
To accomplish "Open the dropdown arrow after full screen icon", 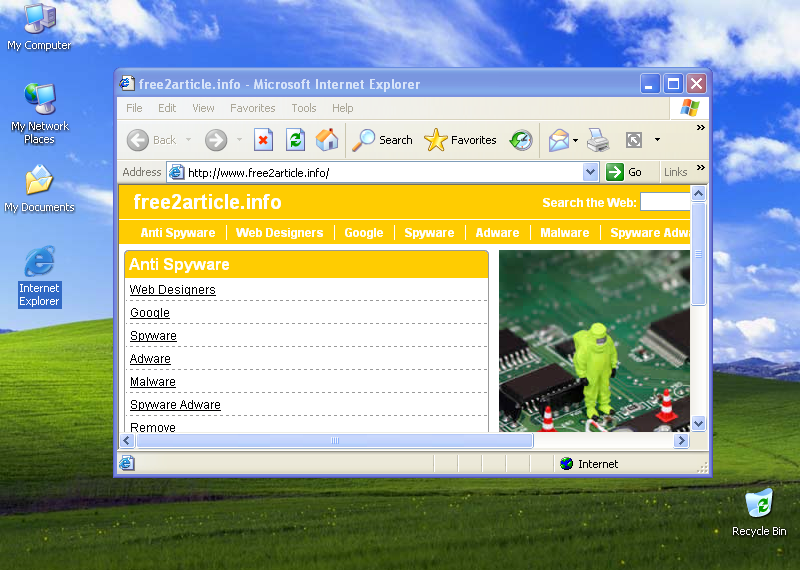I will point(657,139).
